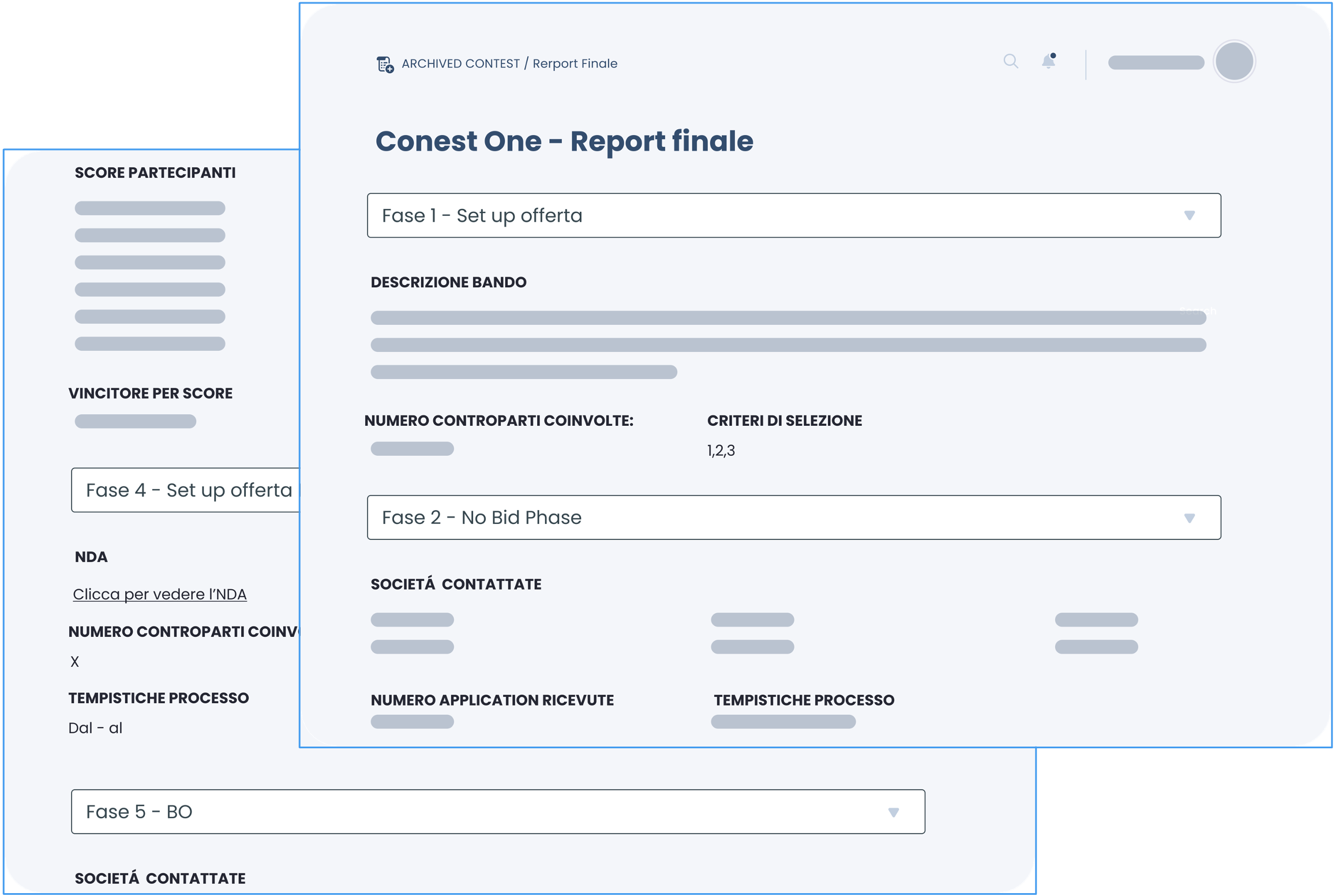1335x896 pixels.
Task: Expand Fase 5 - BO dropdown
Action: point(497,812)
